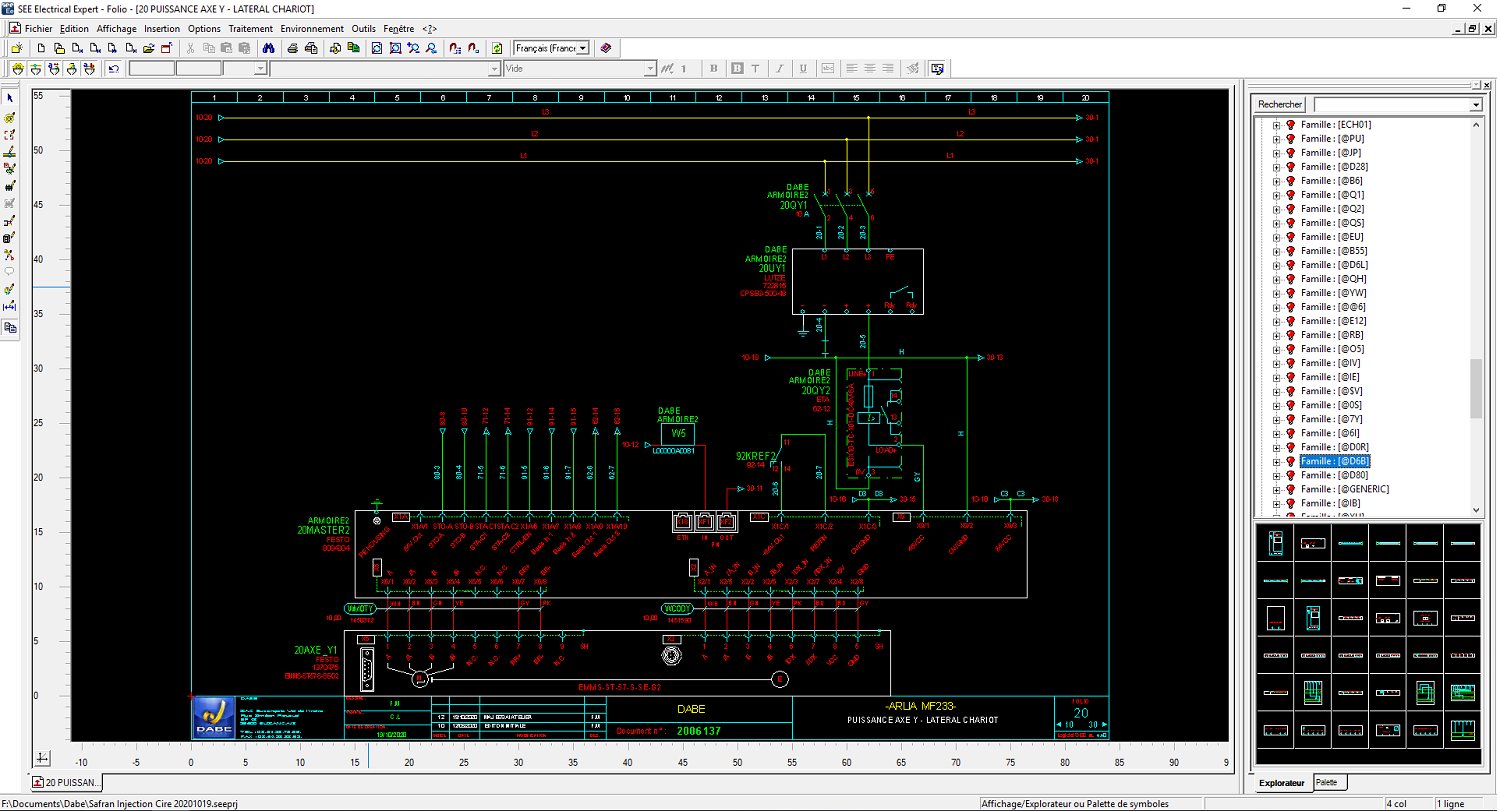The image size is (1500, 811).
Task: Click the search text input field
Action: click(x=1391, y=104)
